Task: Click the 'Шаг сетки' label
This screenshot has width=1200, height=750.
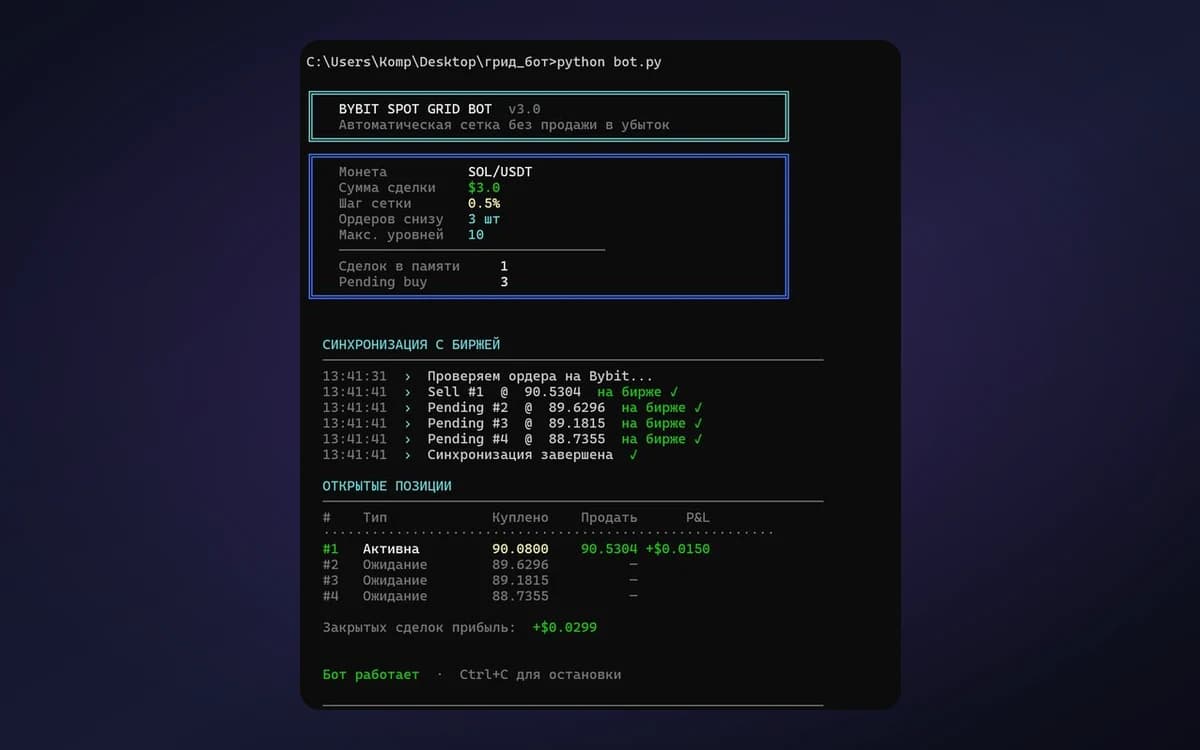Action: 375,203
